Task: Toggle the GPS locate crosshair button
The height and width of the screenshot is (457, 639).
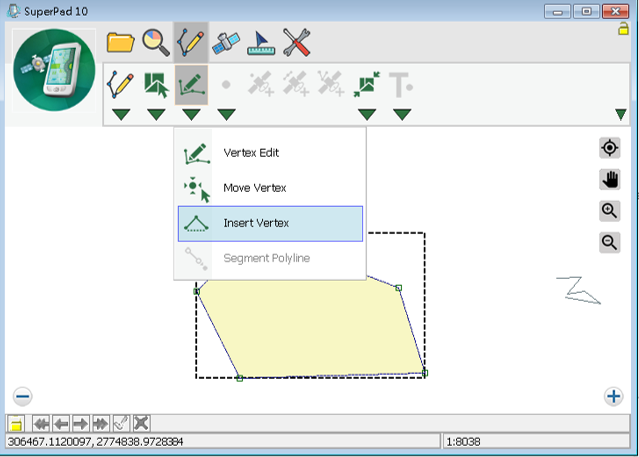Action: [609, 148]
